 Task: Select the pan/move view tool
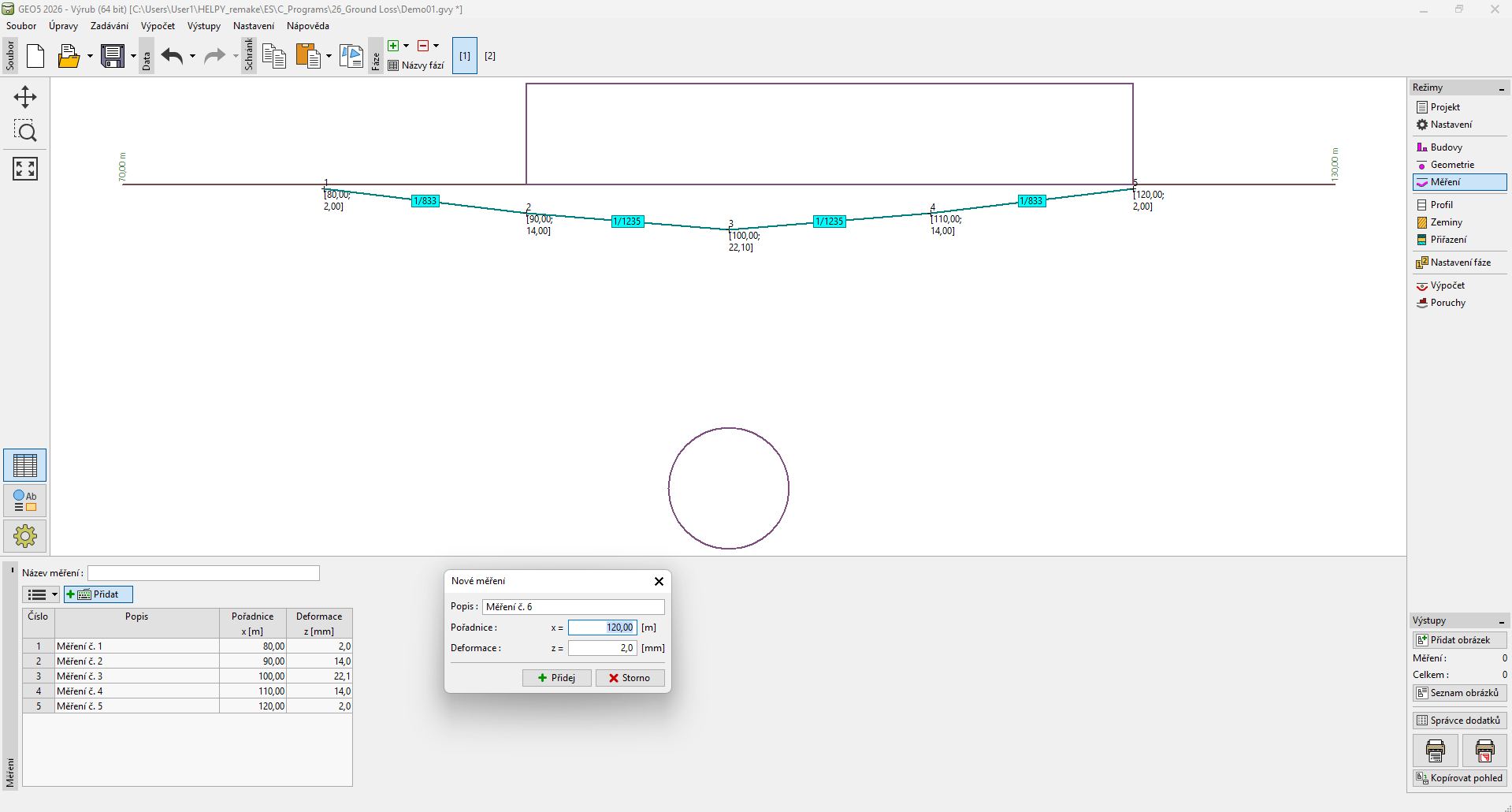(25, 97)
